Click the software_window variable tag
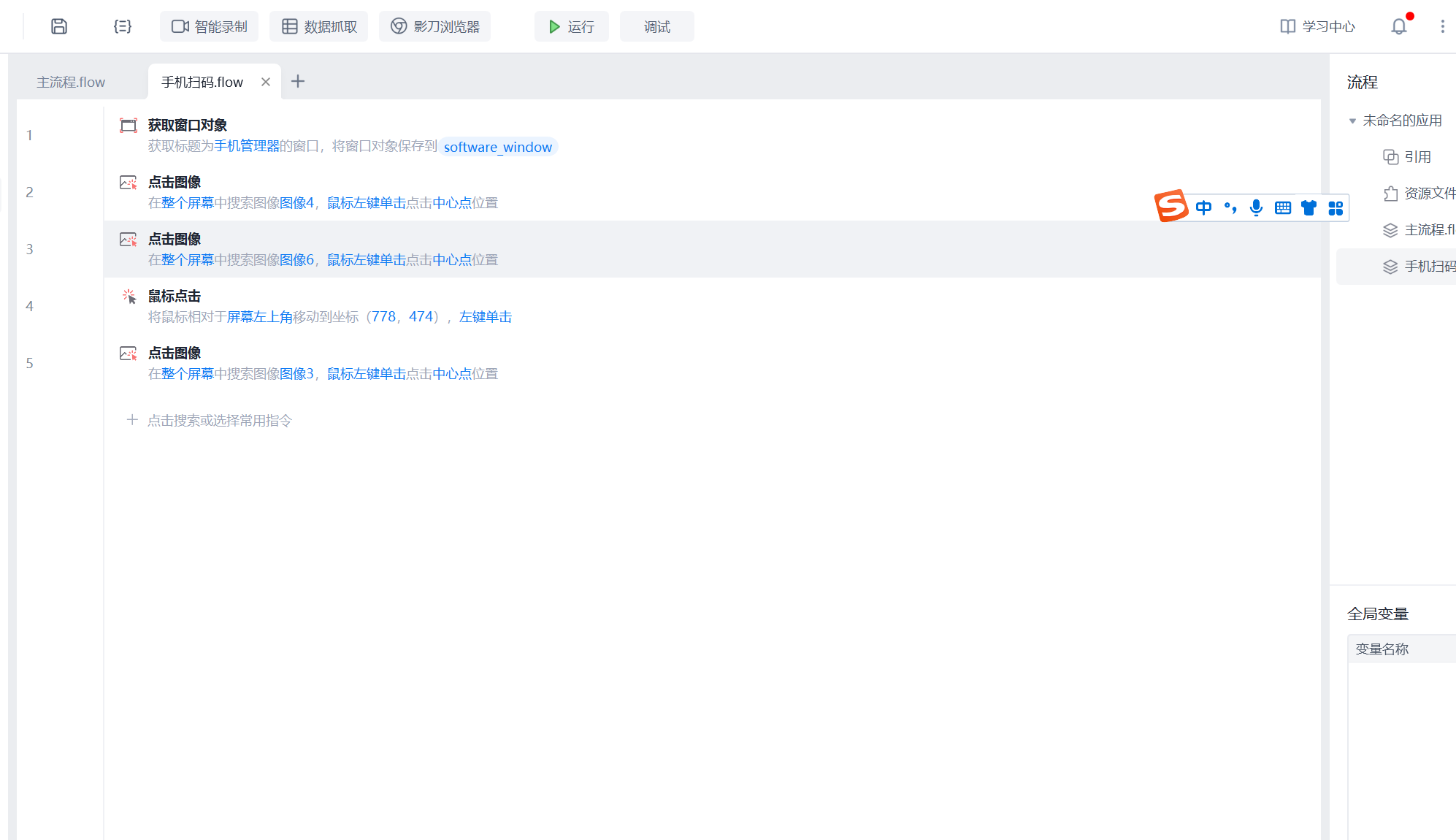This screenshot has width=1456, height=840. click(498, 147)
